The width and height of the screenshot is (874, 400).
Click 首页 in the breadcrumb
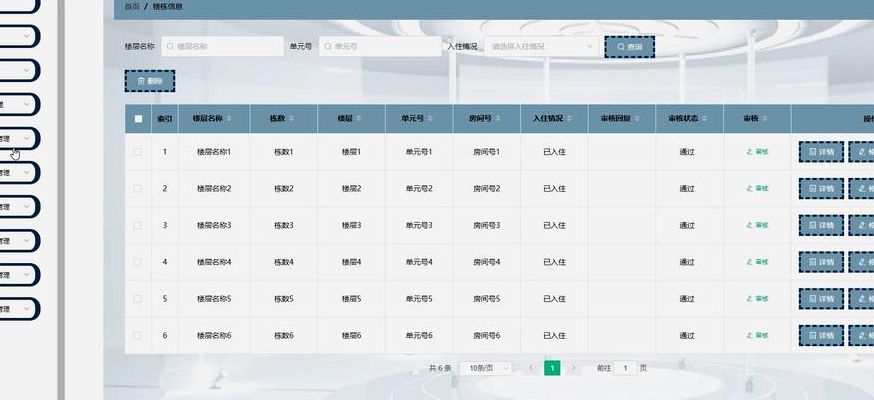(132, 7)
